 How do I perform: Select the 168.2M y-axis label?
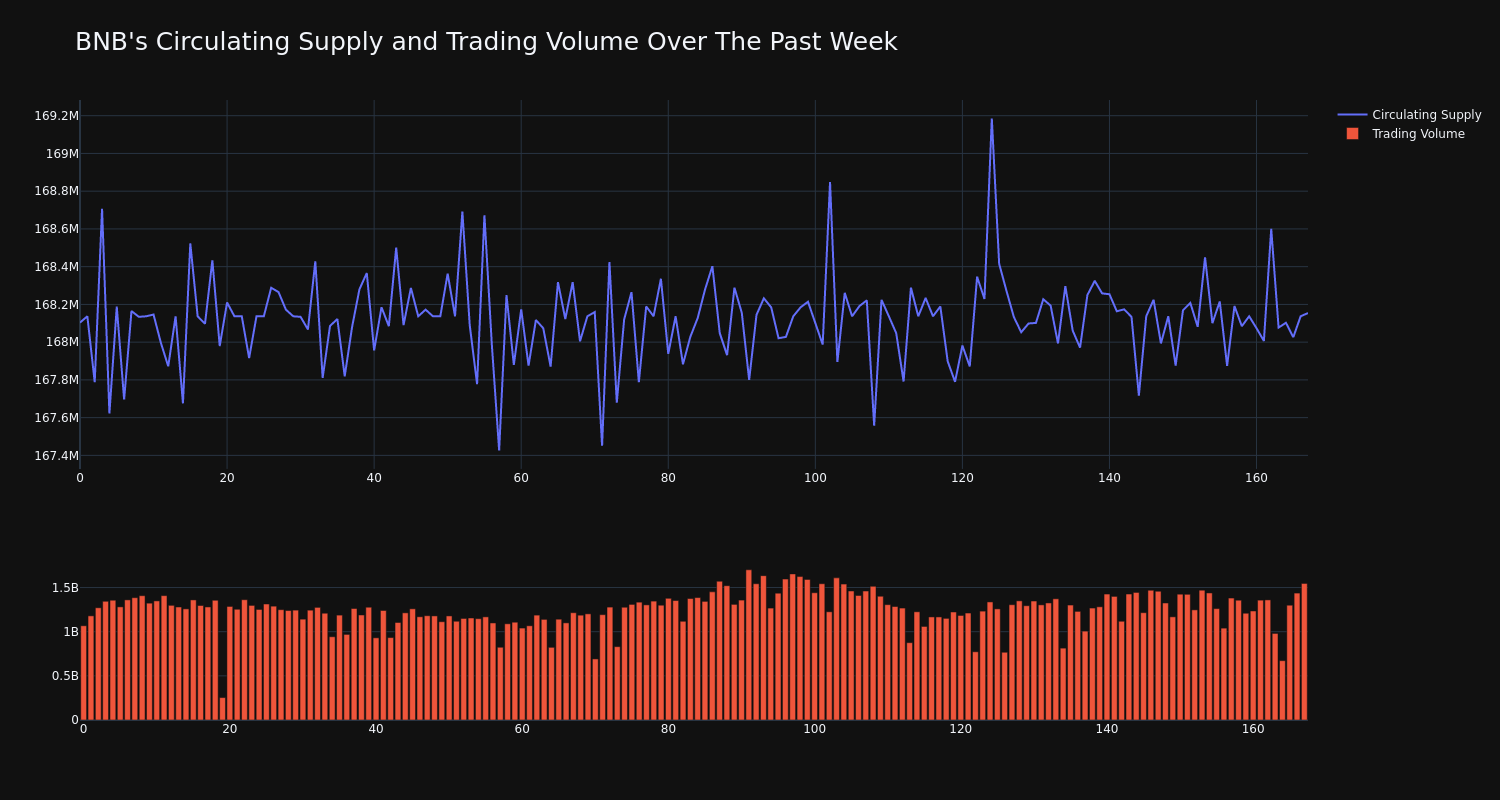coord(56,305)
